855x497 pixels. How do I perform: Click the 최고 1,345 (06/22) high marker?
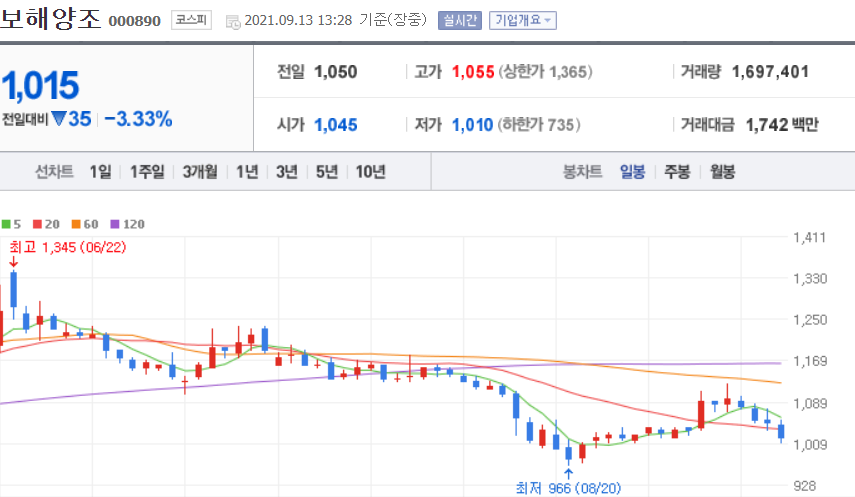click(x=68, y=247)
